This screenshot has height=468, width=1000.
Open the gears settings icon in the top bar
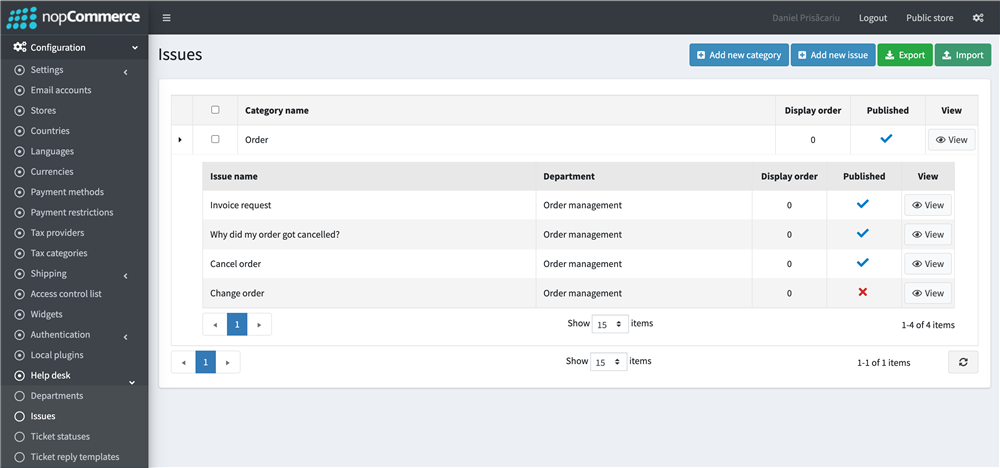click(978, 18)
